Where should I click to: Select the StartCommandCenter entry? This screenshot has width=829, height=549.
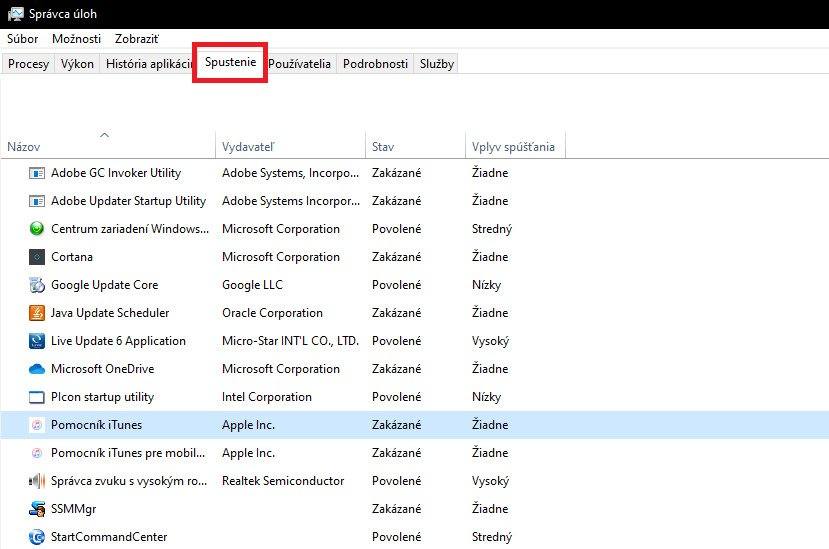tap(414, 537)
